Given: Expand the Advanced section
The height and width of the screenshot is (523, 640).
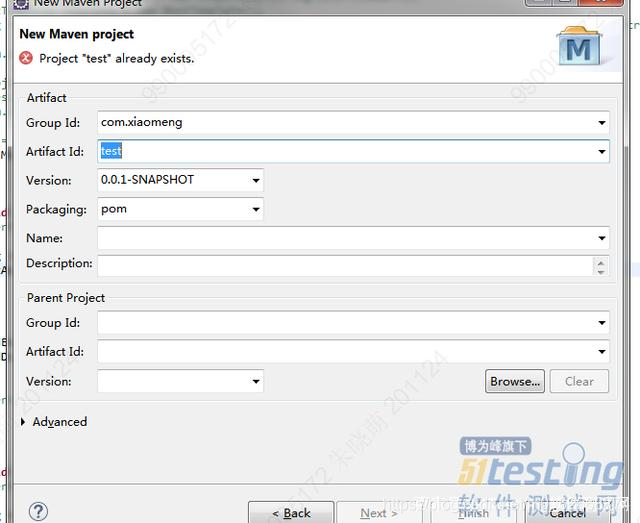Looking at the screenshot, I should pos(23,422).
